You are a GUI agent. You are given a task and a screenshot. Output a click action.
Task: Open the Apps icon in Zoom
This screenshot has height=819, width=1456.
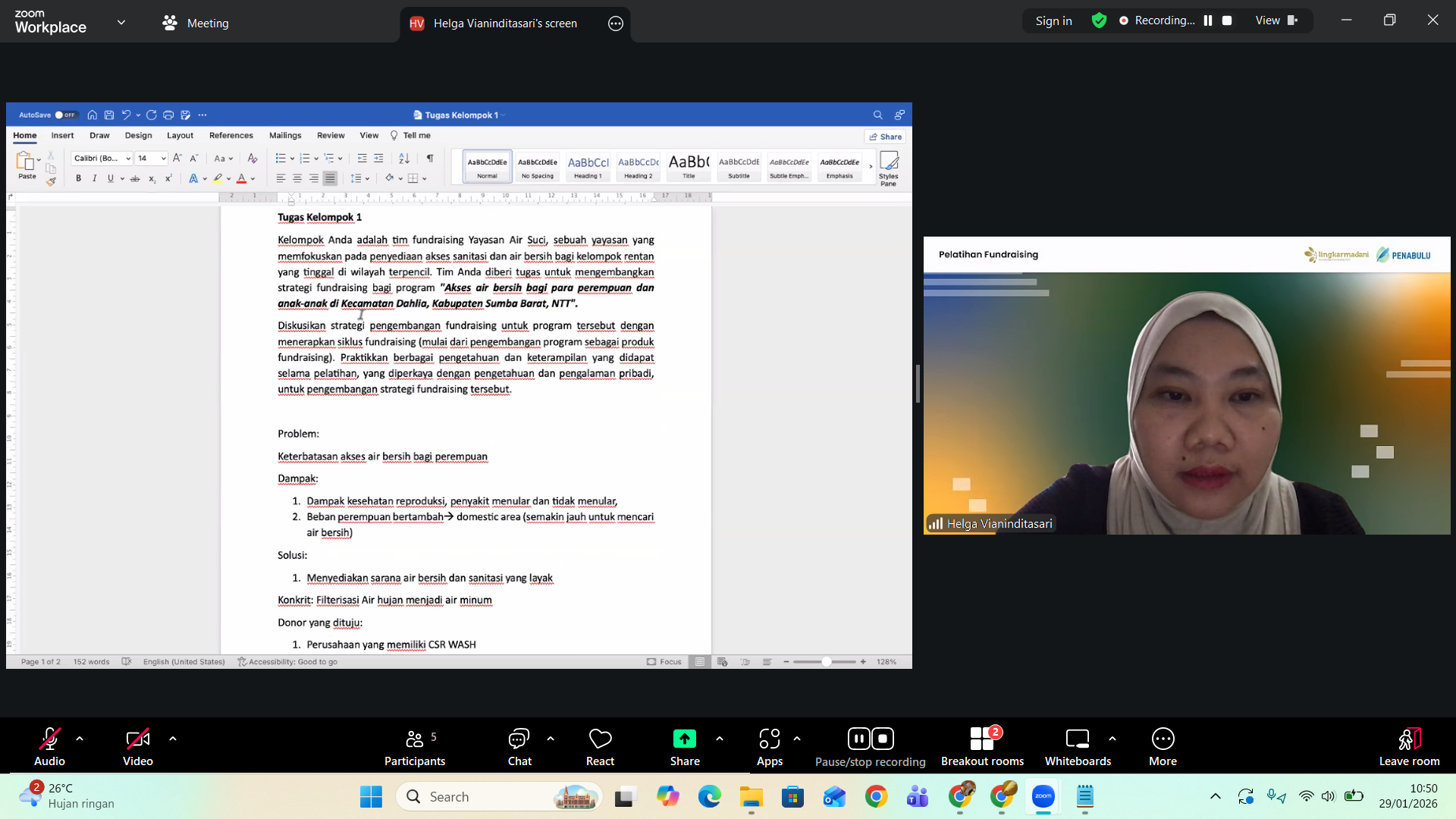769,746
